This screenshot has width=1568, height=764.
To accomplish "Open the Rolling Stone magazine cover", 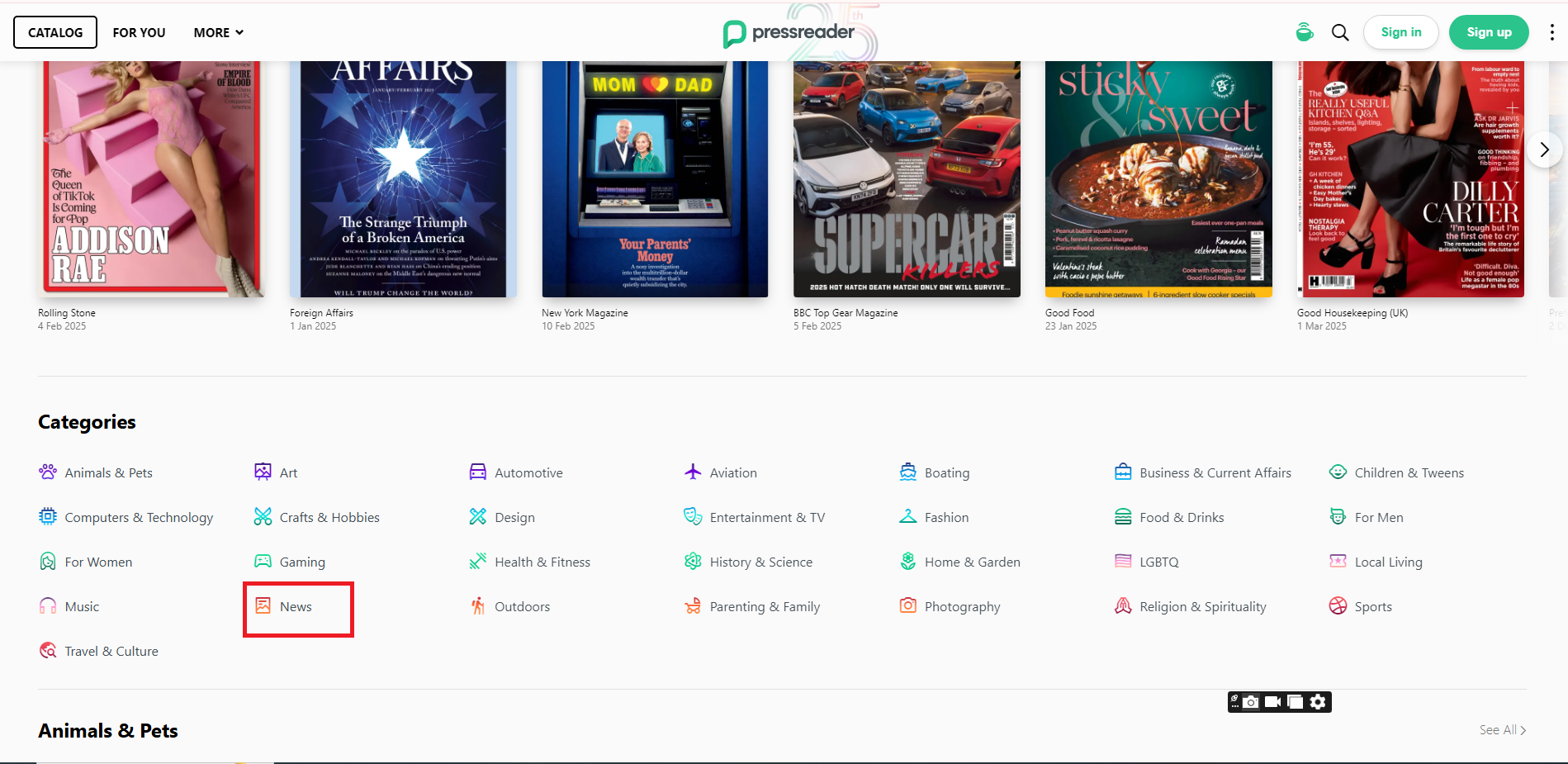I will pyautogui.click(x=151, y=178).
